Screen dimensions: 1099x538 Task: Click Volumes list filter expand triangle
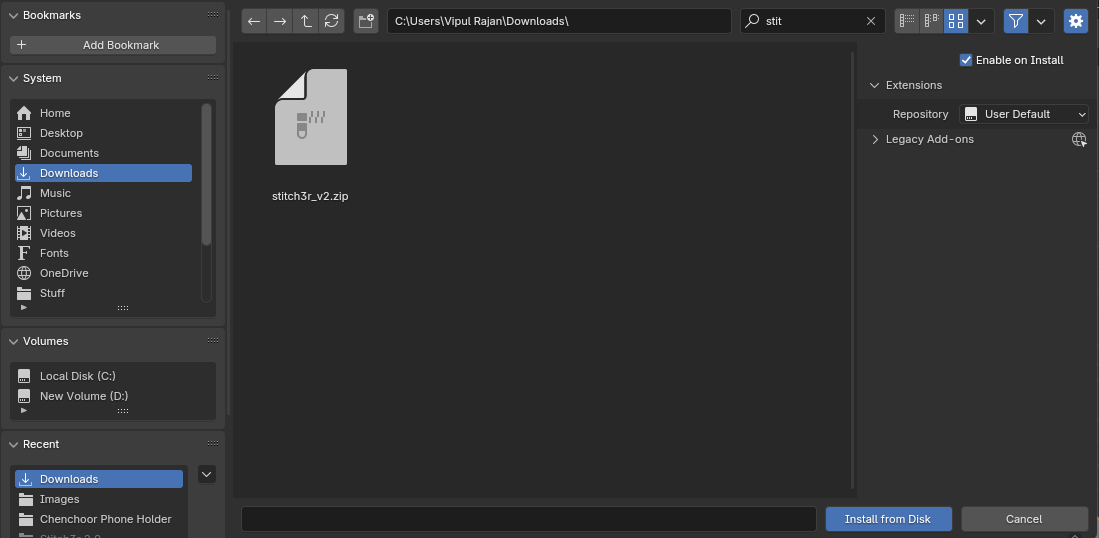pyautogui.click(x=24, y=411)
